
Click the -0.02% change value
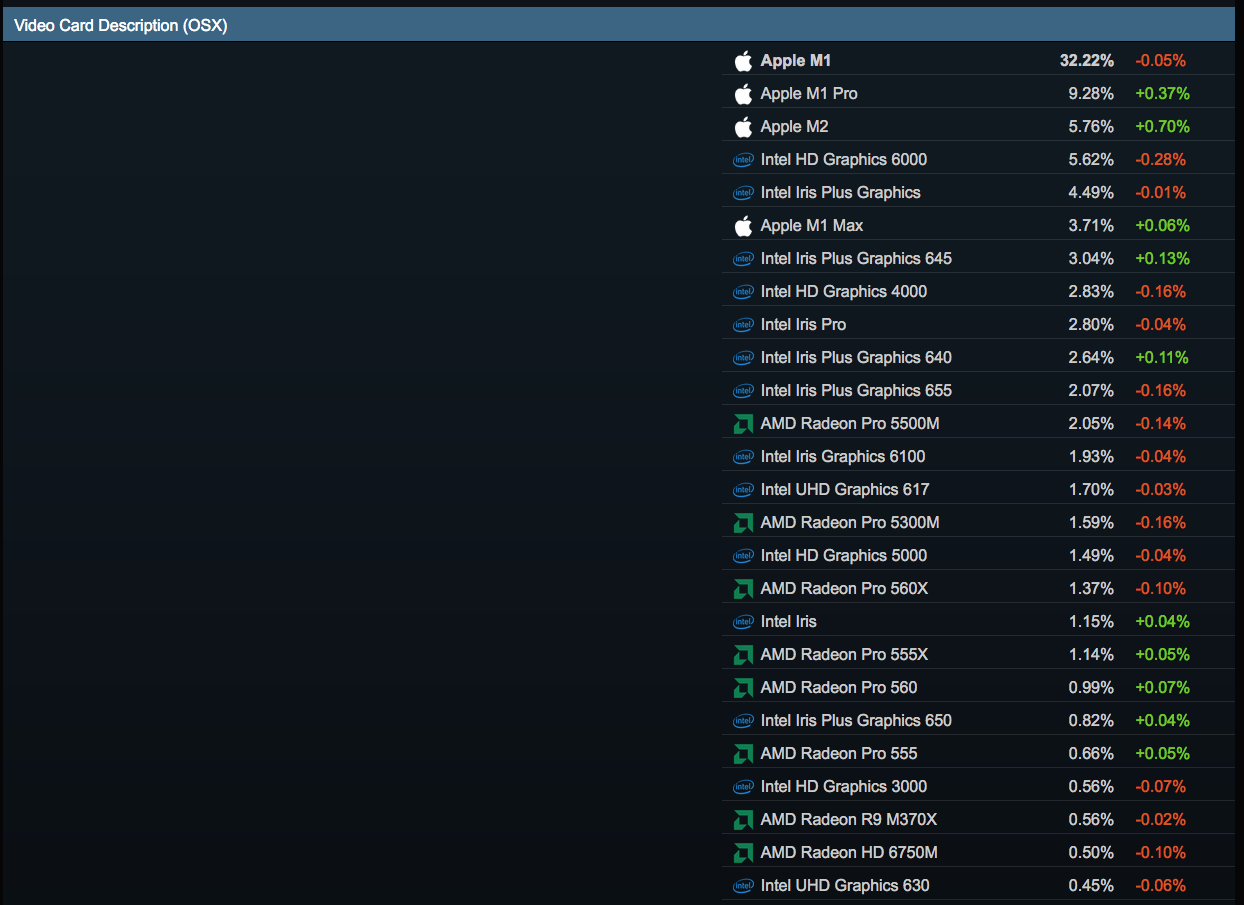click(1160, 820)
